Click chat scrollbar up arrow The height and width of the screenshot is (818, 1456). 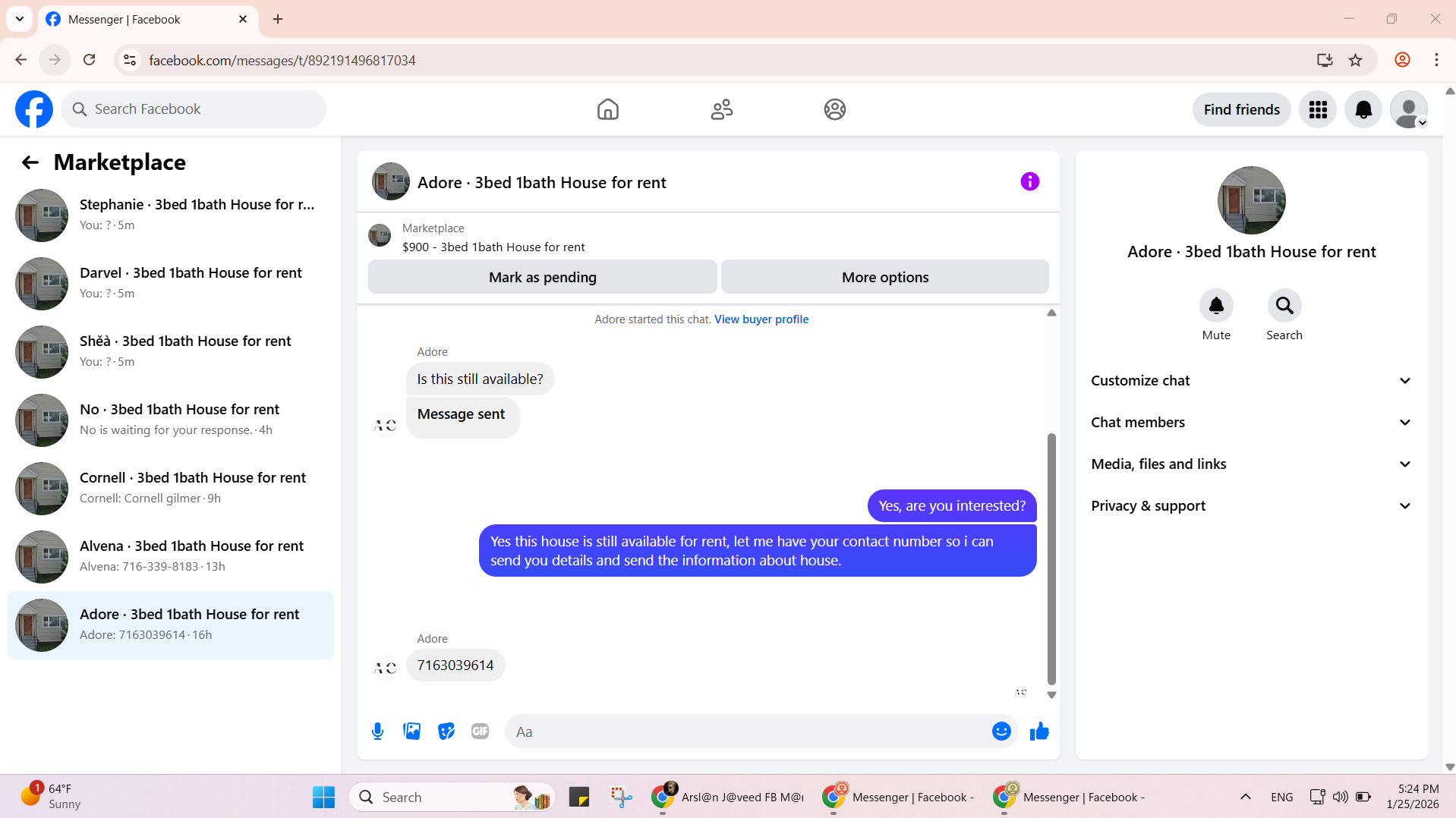[x=1051, y=313]
